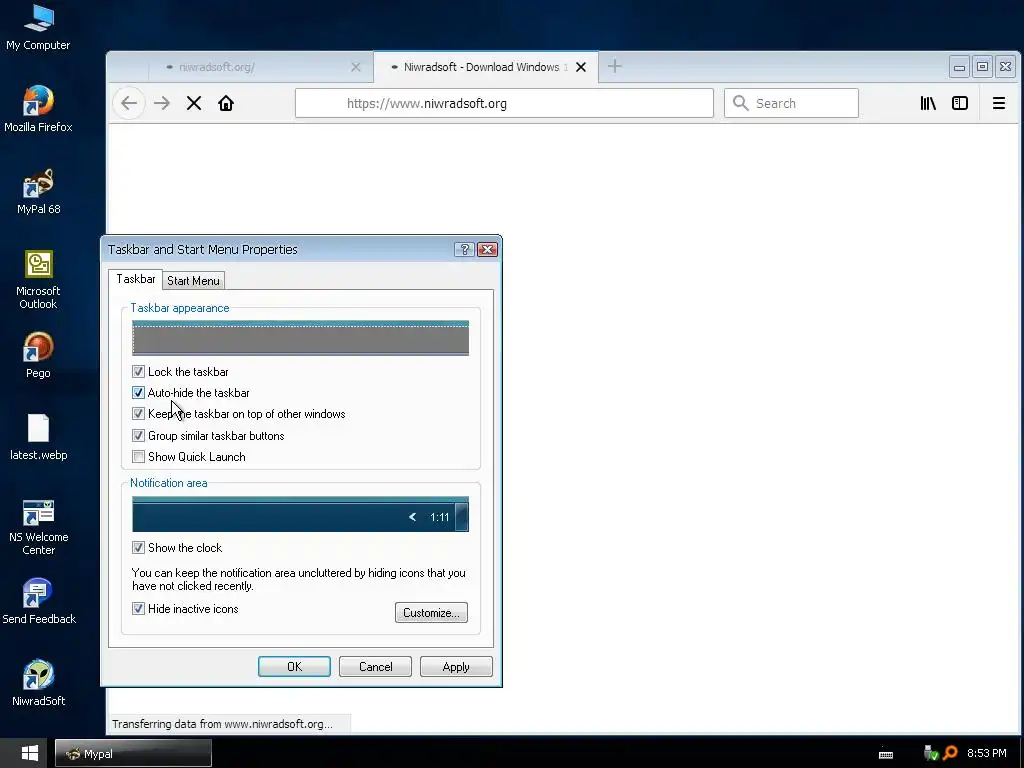Click Cancel in the properties dialog
Screen dimensions: 1024x768
coord(376,667)
